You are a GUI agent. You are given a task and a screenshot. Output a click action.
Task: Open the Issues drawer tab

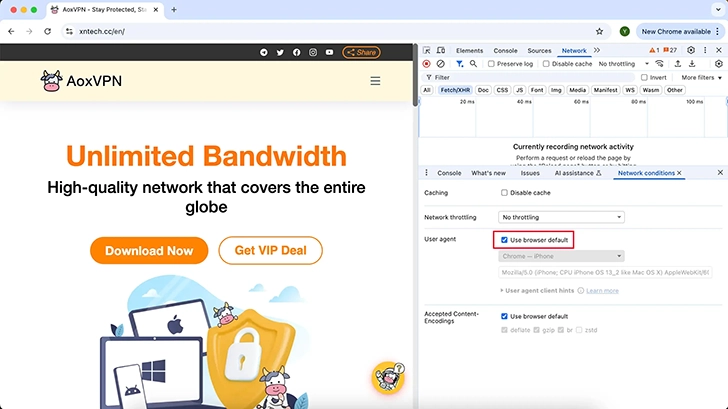coord(530,173)
